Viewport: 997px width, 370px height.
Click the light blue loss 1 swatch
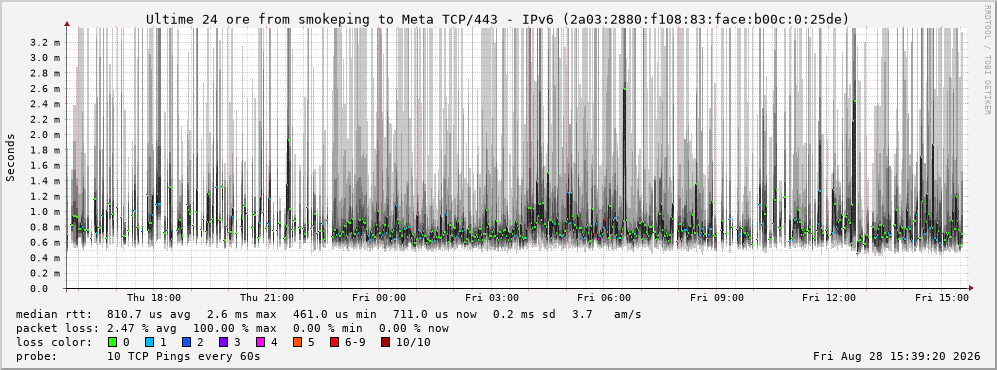(x=149, y=343)
